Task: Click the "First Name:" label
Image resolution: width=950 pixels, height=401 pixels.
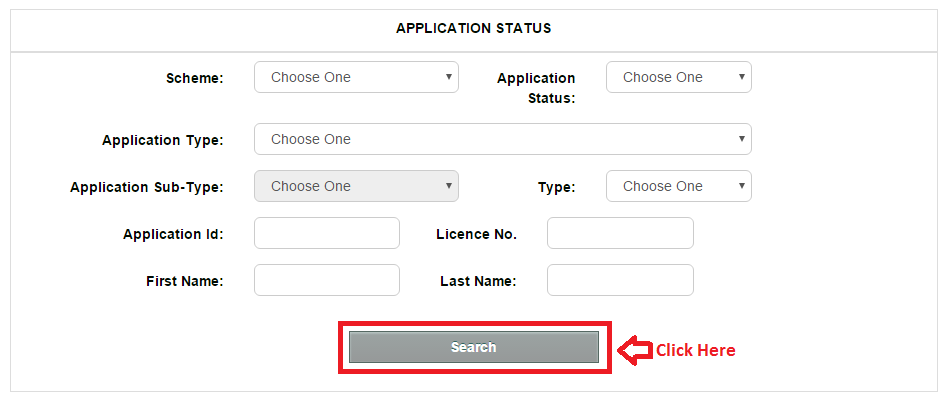Action: [x=185, y=281]
